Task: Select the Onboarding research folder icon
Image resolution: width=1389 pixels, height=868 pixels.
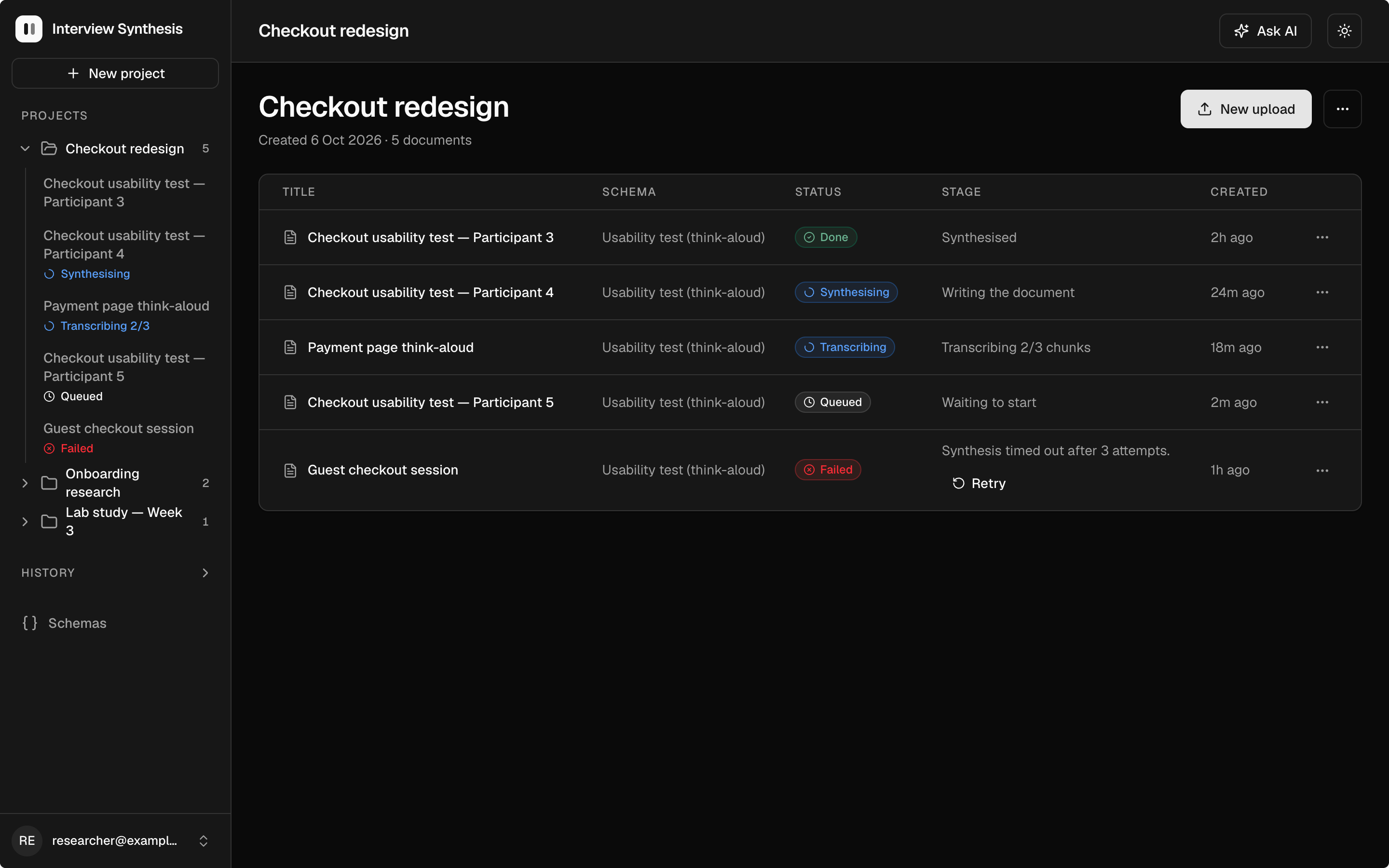Action: click(49, 483)
